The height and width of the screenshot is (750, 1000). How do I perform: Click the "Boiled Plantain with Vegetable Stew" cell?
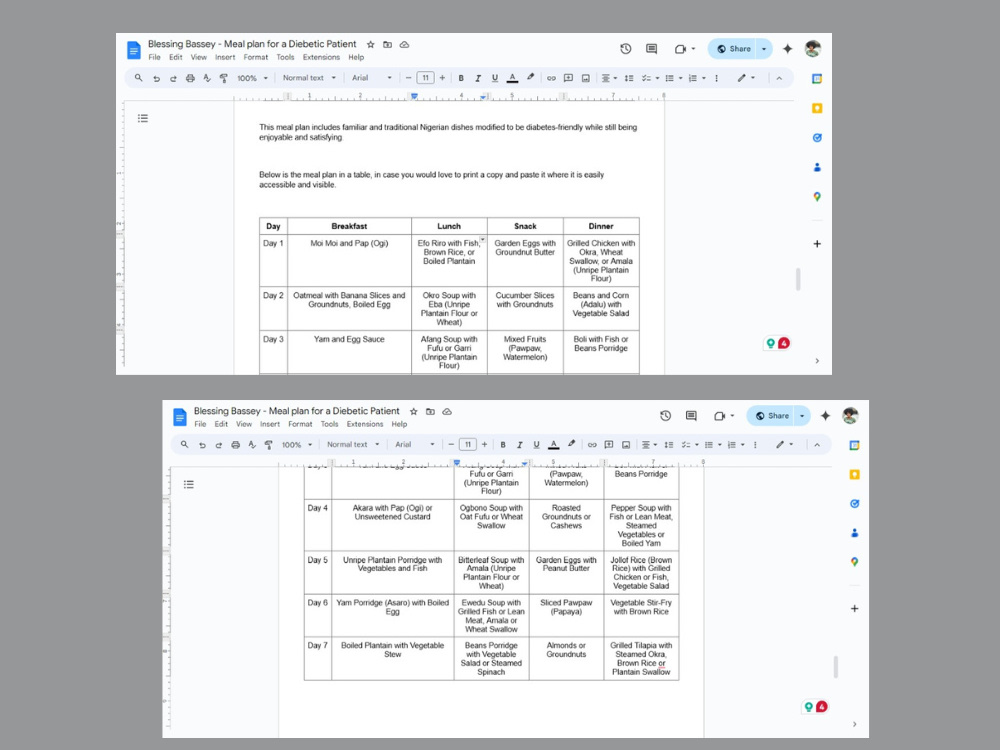392,658
